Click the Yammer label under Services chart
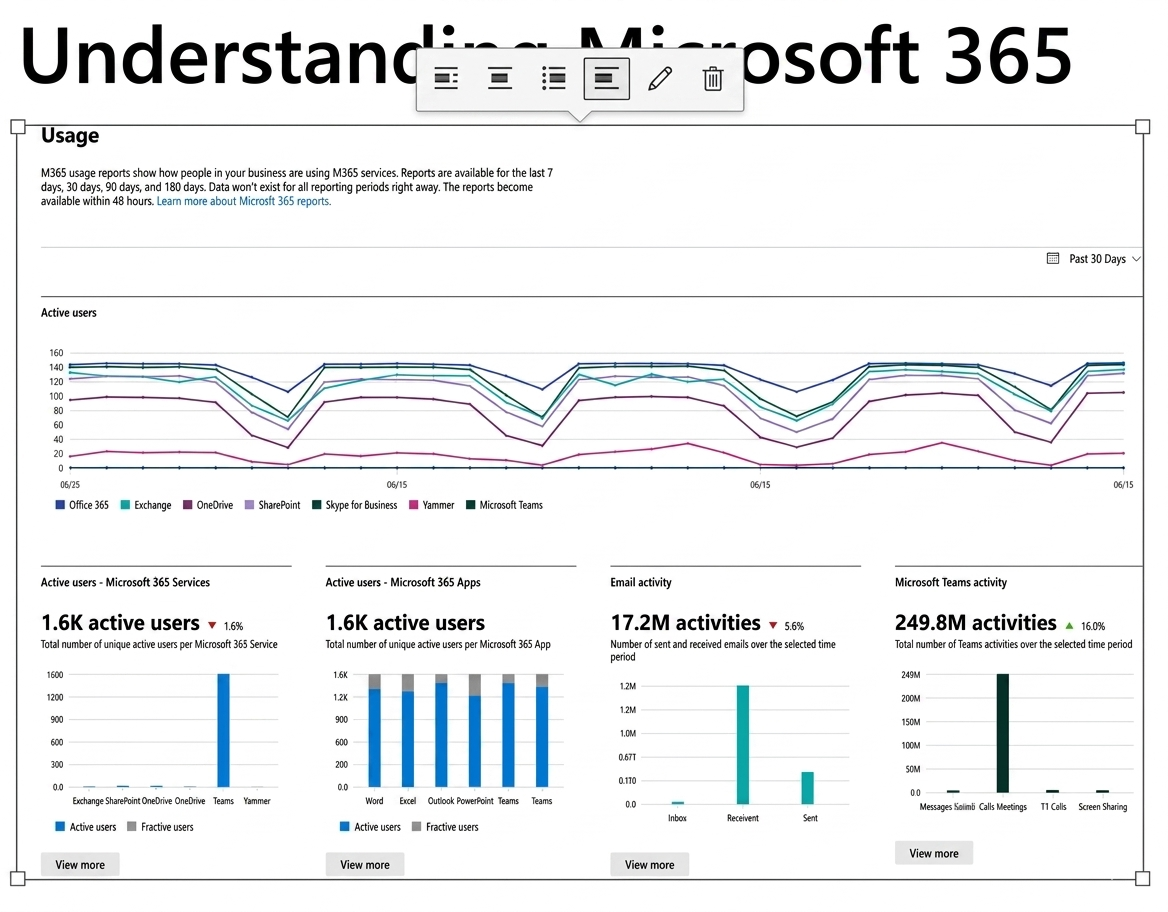The image size is (1168, 912). pyautogui.click(x=257, y=801)
